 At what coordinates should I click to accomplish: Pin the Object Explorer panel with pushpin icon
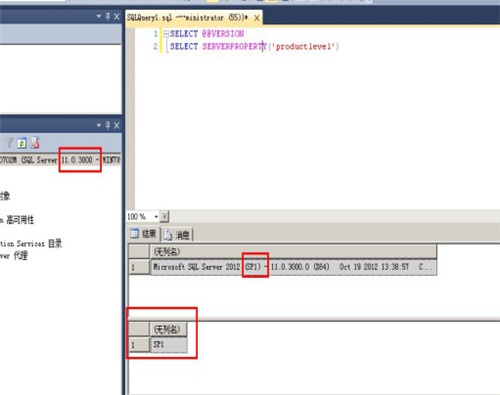tap(108, 125)
